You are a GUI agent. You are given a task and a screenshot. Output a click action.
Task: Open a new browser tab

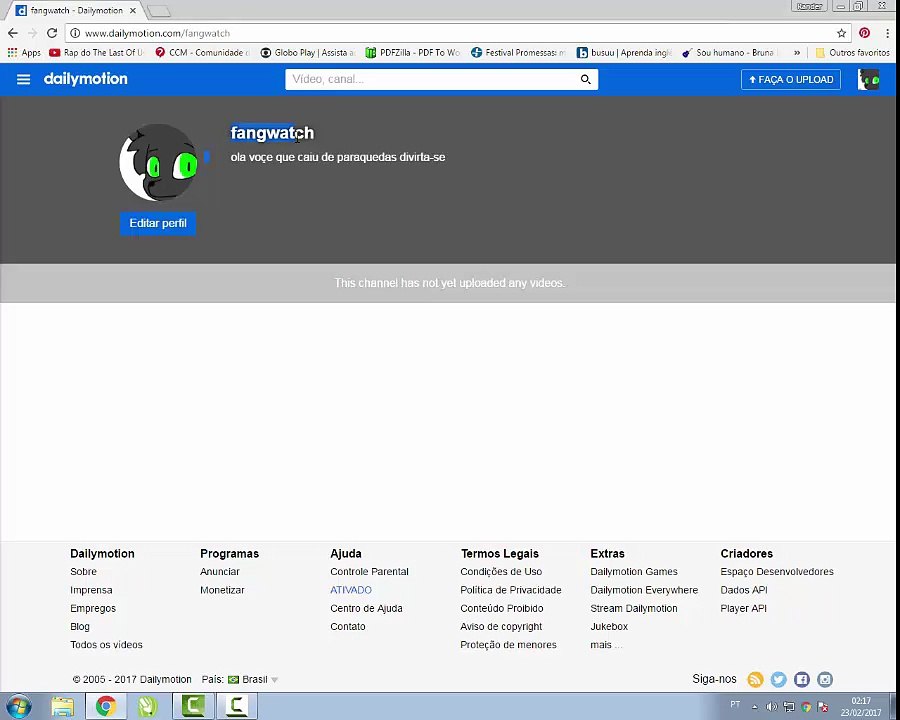[x=158, y=10]
